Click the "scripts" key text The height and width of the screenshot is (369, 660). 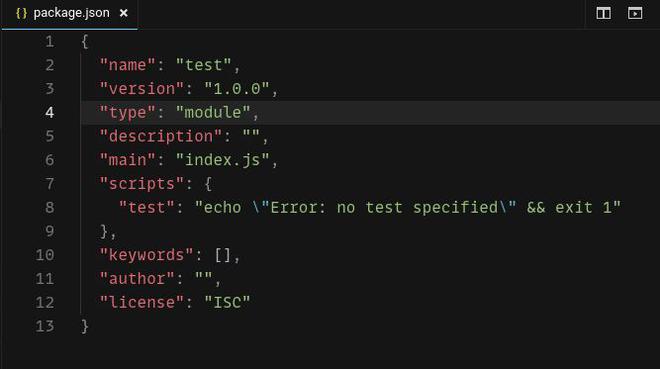(x=142, y=183)
